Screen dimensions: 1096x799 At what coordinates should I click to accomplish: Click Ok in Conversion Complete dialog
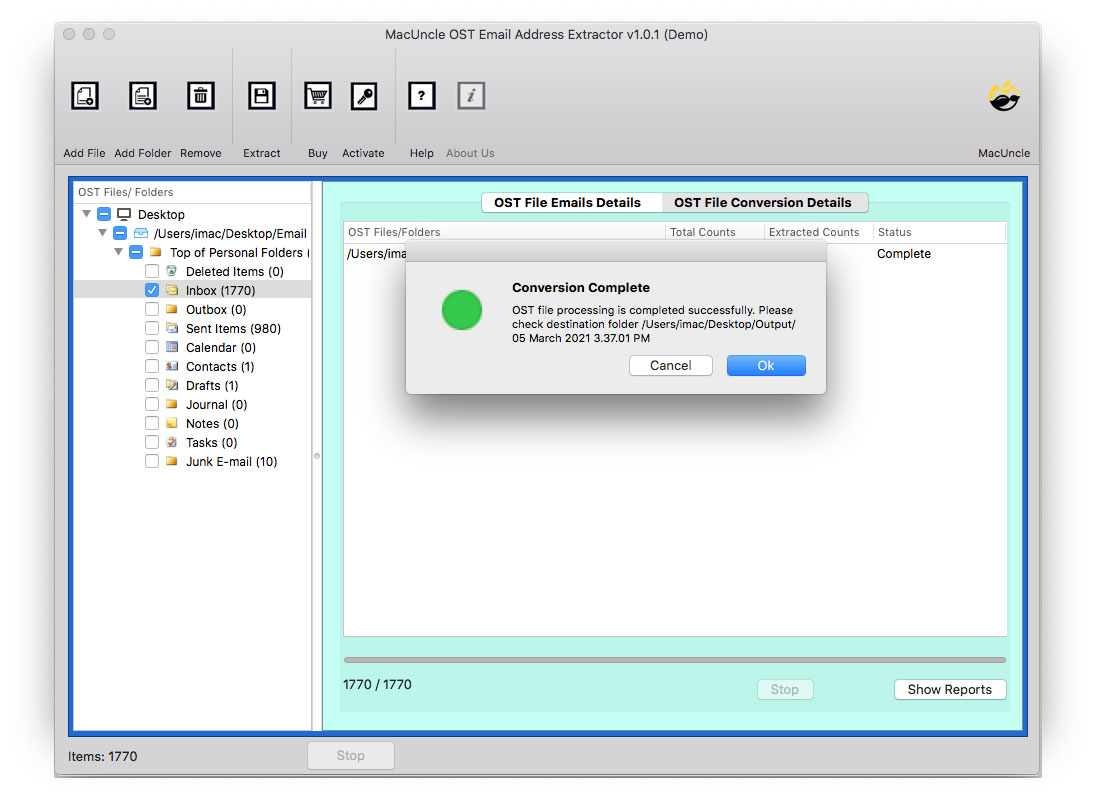tap(765, 365)
